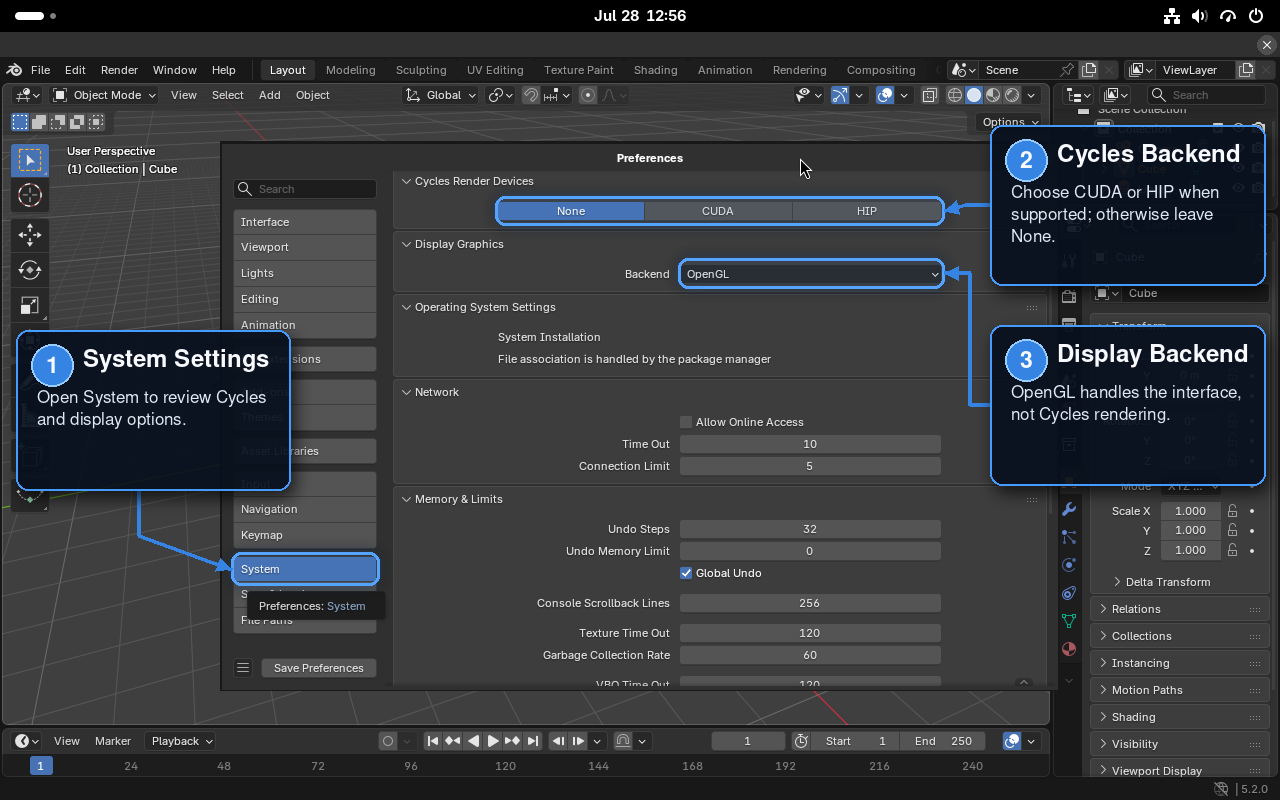Toggle use preview range clock icon
The image size is (1280, 800).
tap(801, 741)
